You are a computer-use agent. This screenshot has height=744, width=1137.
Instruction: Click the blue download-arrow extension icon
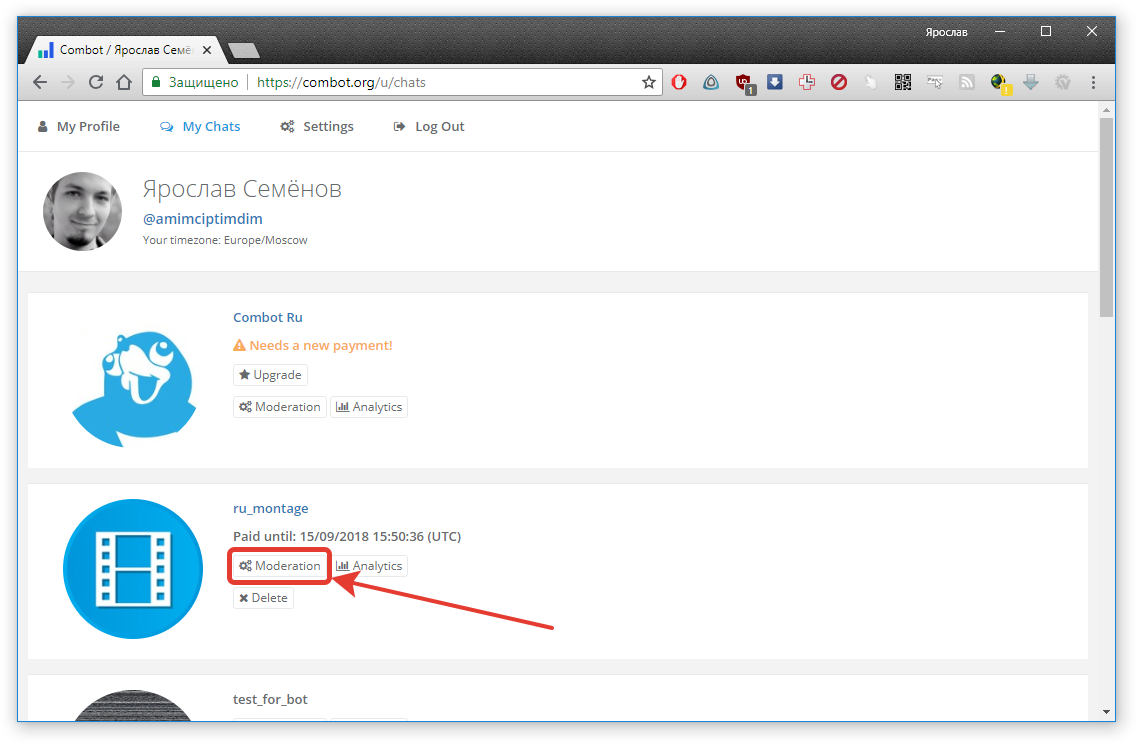pos(774,82)
